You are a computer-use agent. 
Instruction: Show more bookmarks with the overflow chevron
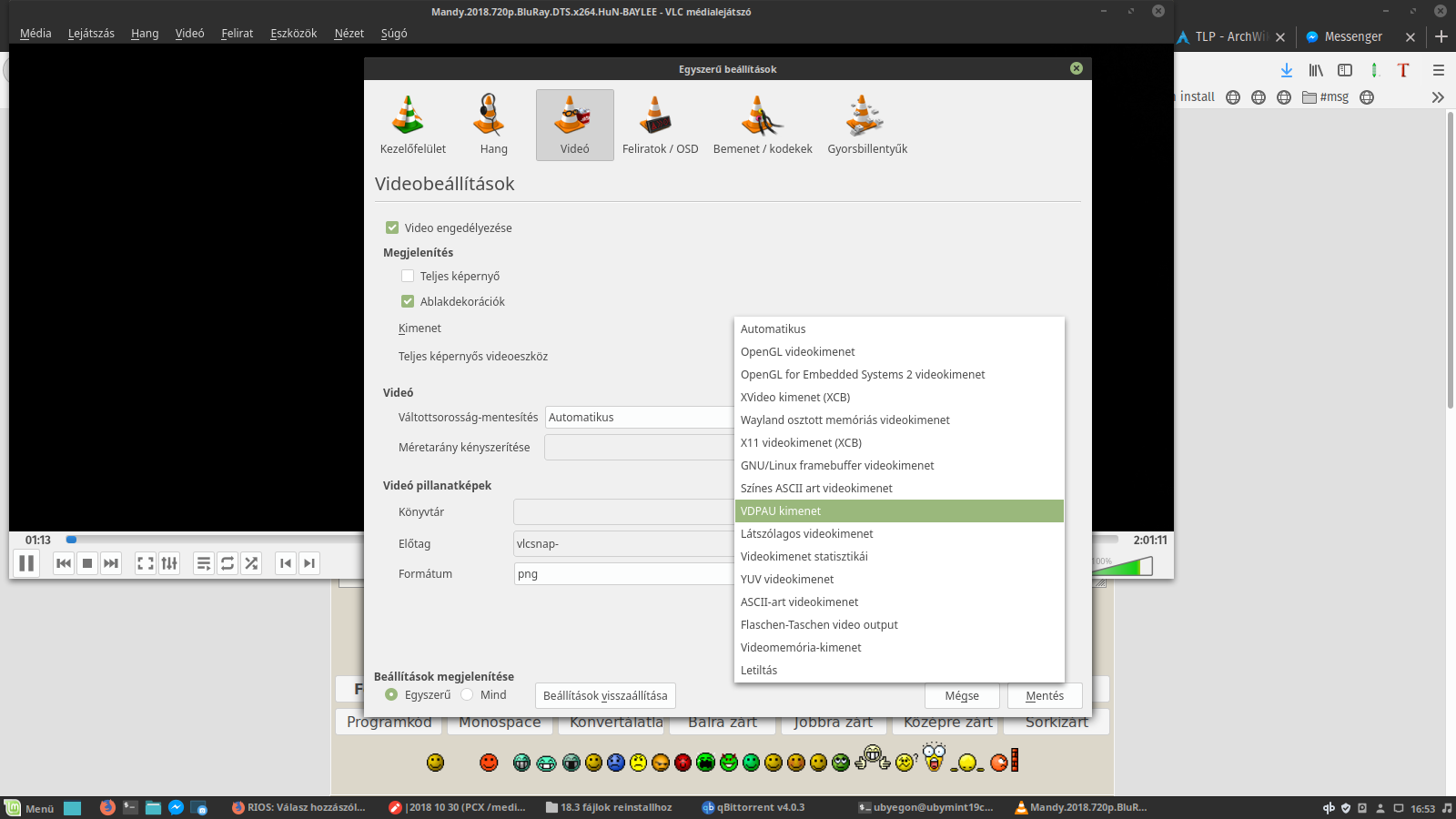click(1438, 97)
